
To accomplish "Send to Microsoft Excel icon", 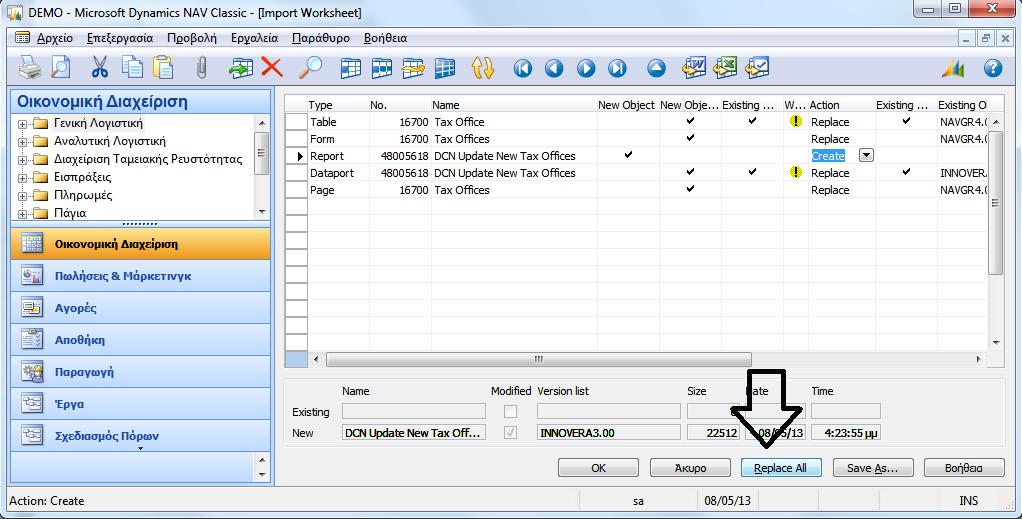I will point(725,67).
